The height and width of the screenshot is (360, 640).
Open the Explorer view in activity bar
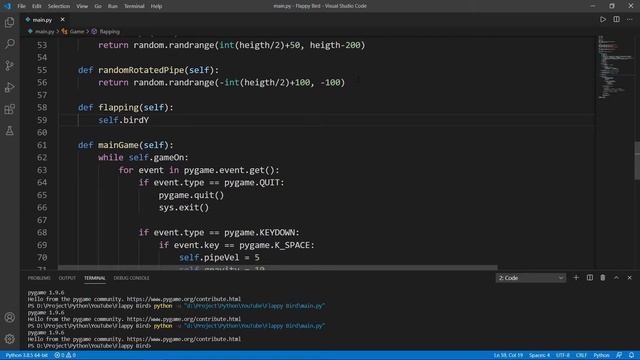pos(9,22)
